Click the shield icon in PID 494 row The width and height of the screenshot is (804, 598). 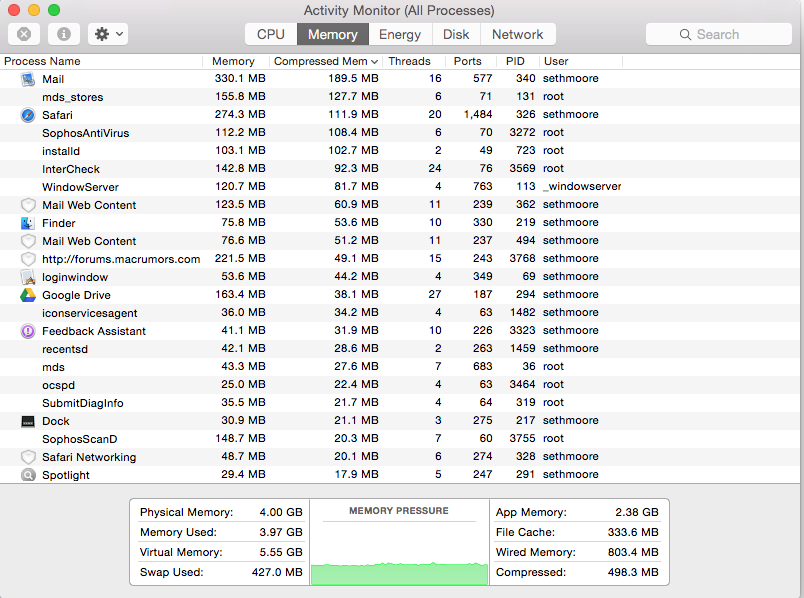pos(28,241)
